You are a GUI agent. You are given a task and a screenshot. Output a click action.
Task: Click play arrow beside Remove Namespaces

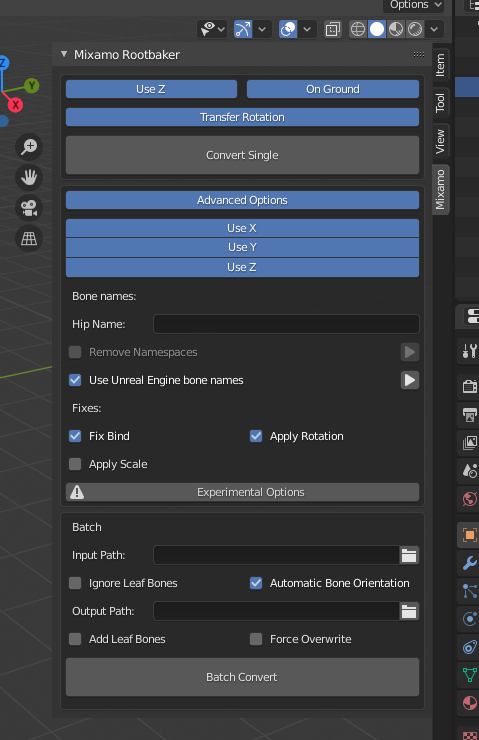pos(410,352)
